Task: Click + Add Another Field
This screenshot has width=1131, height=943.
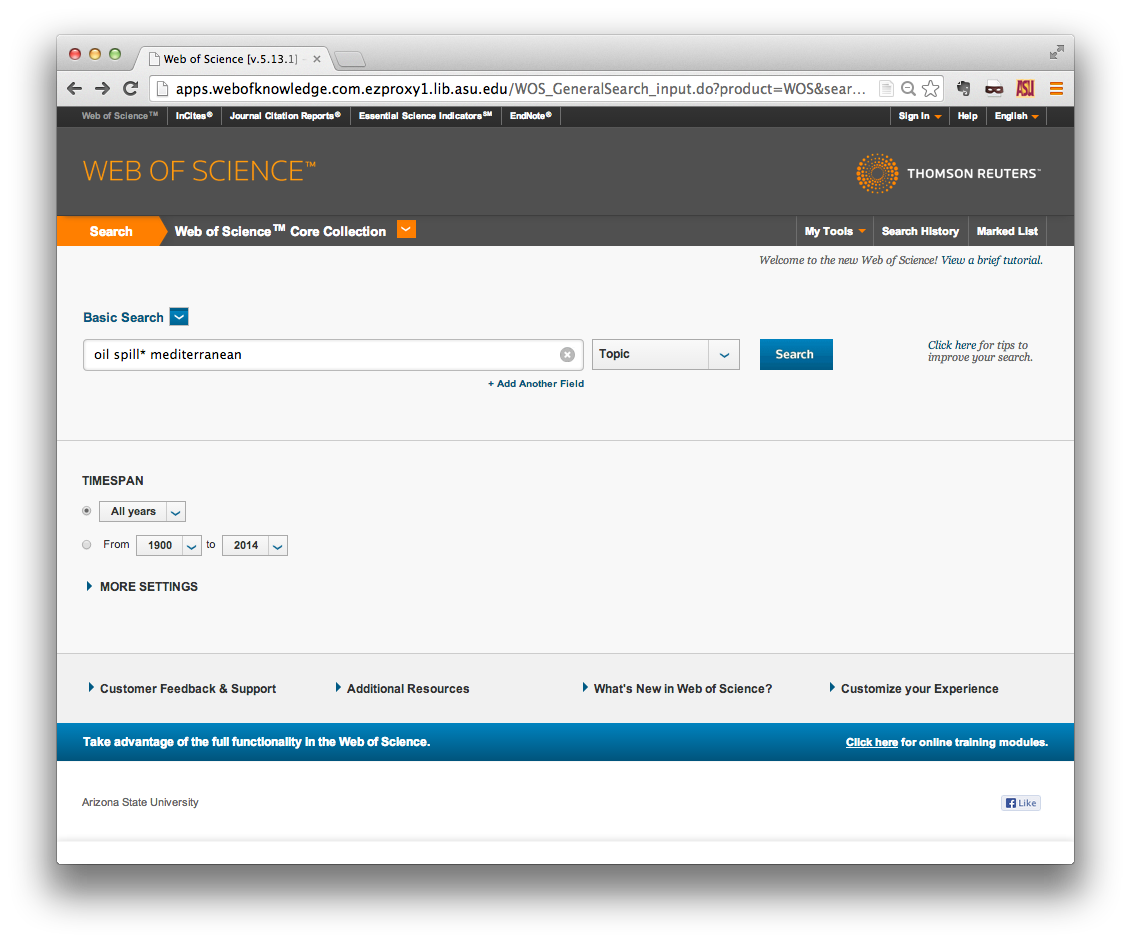Action: 536,384
